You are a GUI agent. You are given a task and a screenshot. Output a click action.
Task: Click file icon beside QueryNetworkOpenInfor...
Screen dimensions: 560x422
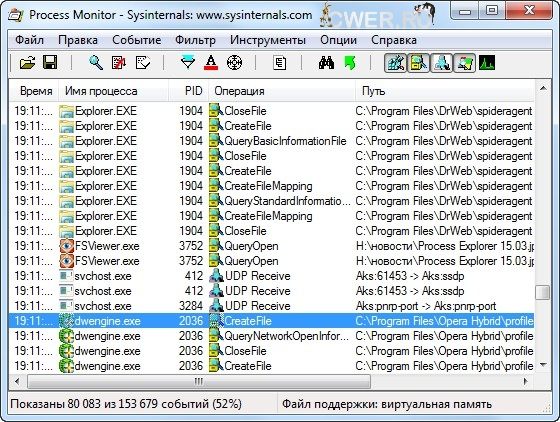click(216, 336)
